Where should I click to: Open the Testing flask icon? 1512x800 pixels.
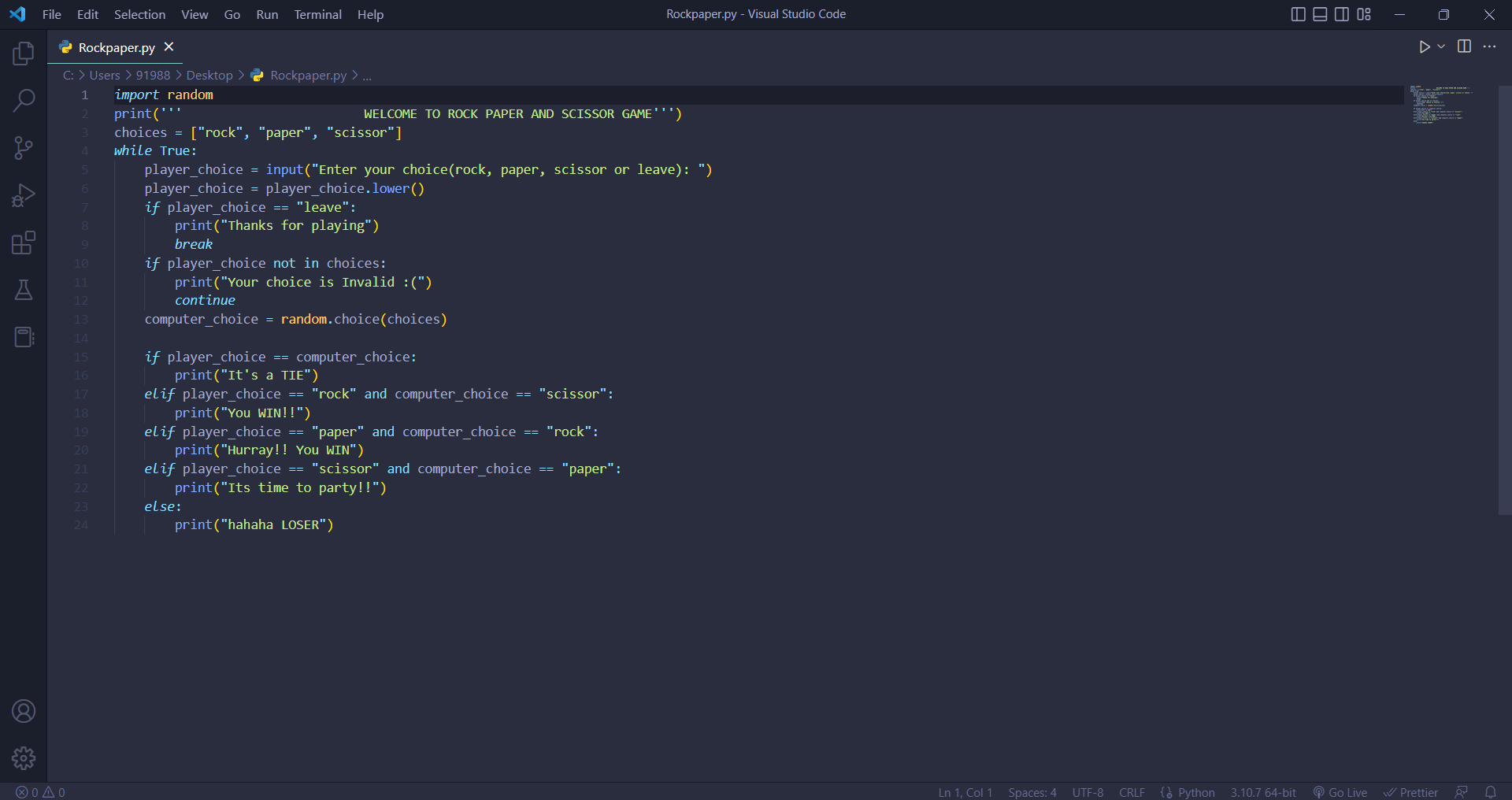[24, 290]
